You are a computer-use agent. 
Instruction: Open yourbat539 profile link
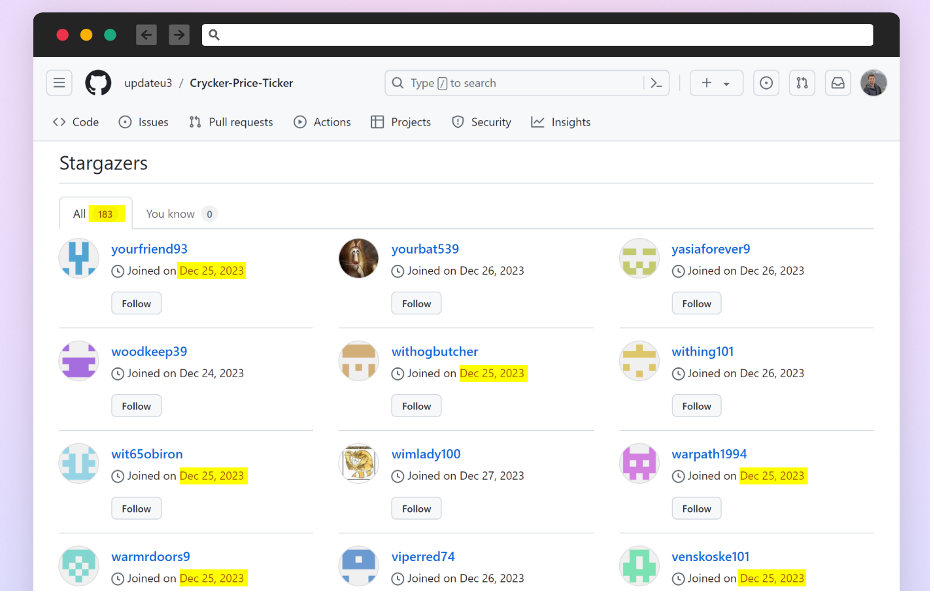tap(425, 249)
